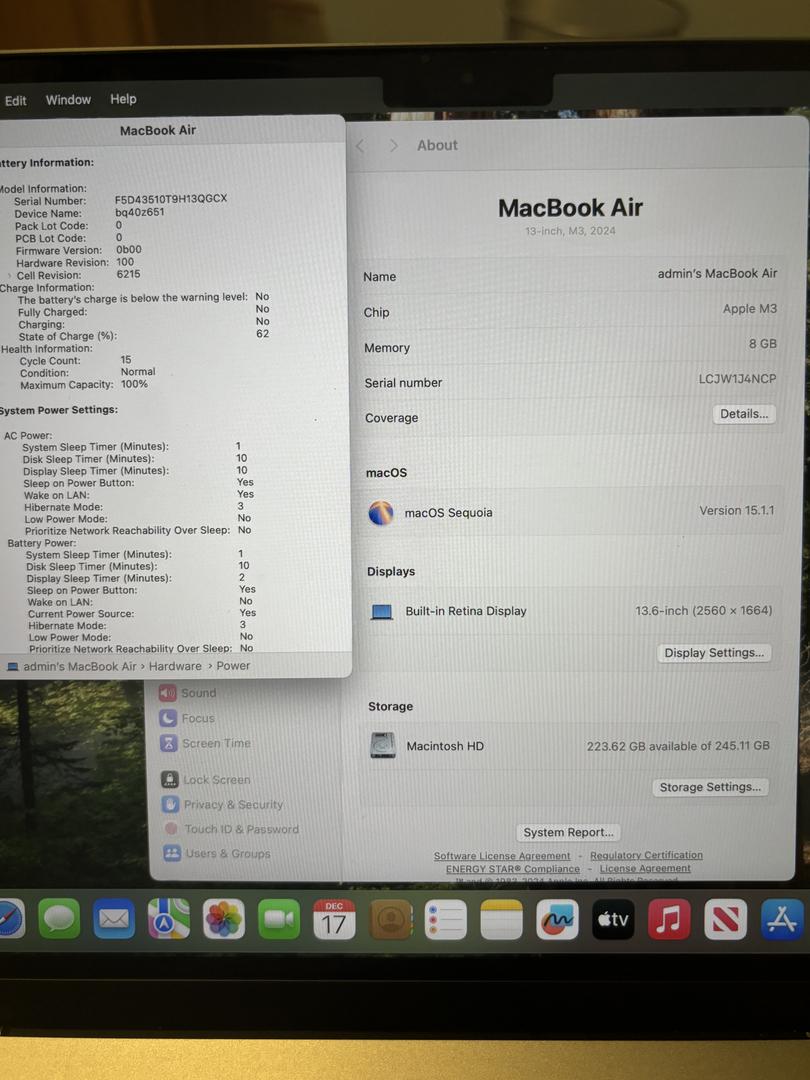Go back using the left chevron

(360, 146)
